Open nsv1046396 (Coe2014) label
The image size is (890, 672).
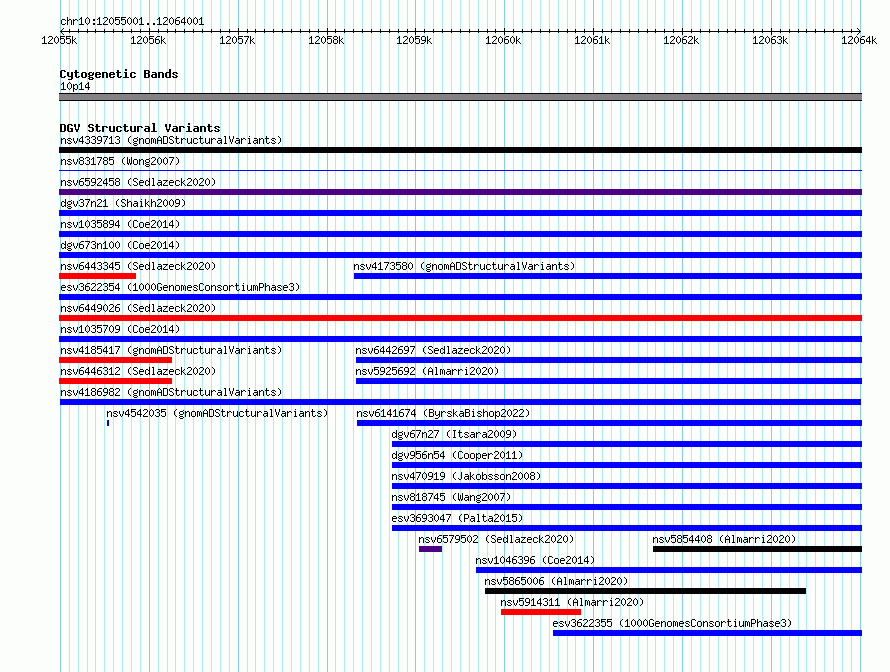[x=535, y=560]
